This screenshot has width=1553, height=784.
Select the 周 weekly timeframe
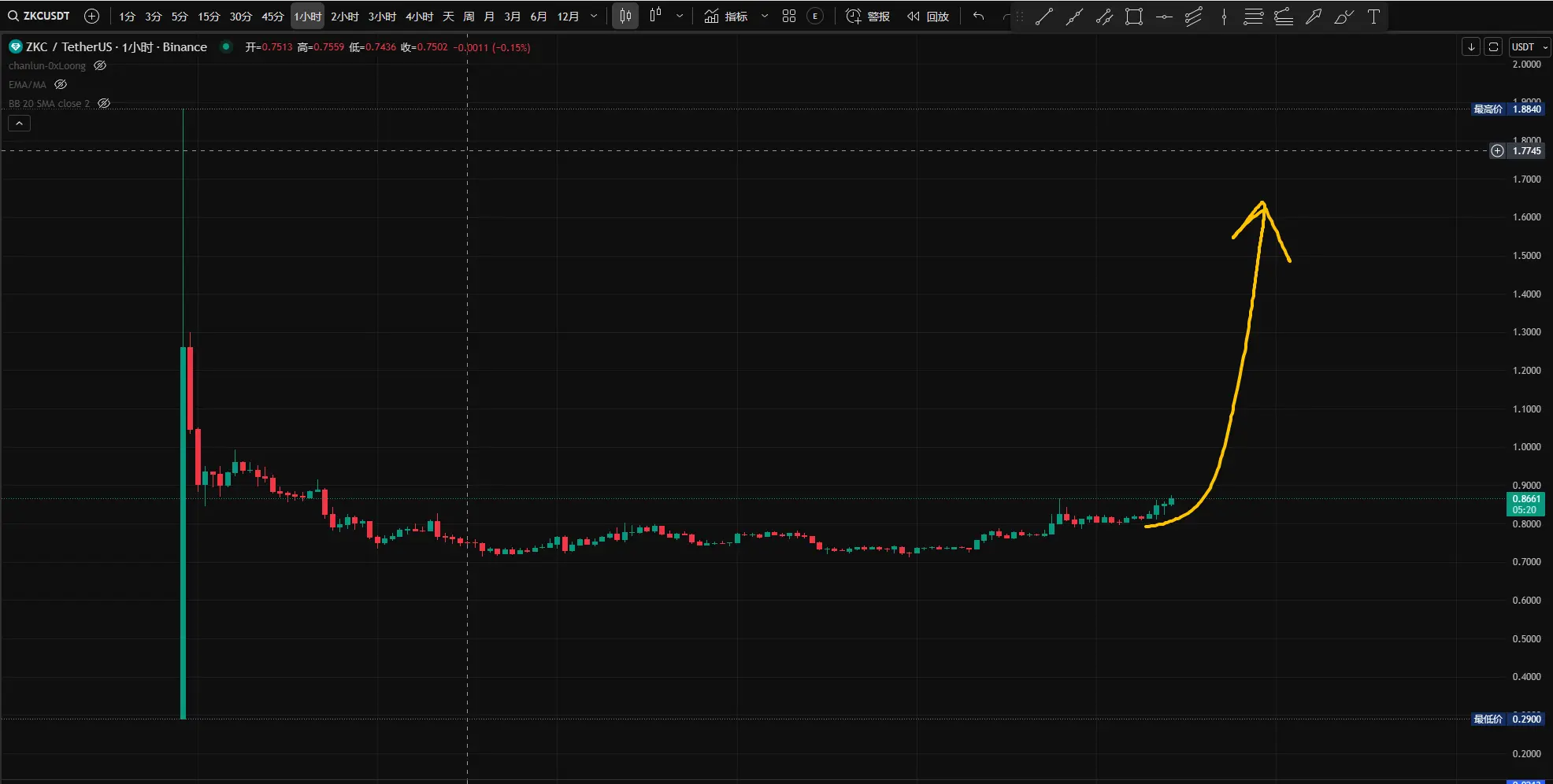pos(469,17)
